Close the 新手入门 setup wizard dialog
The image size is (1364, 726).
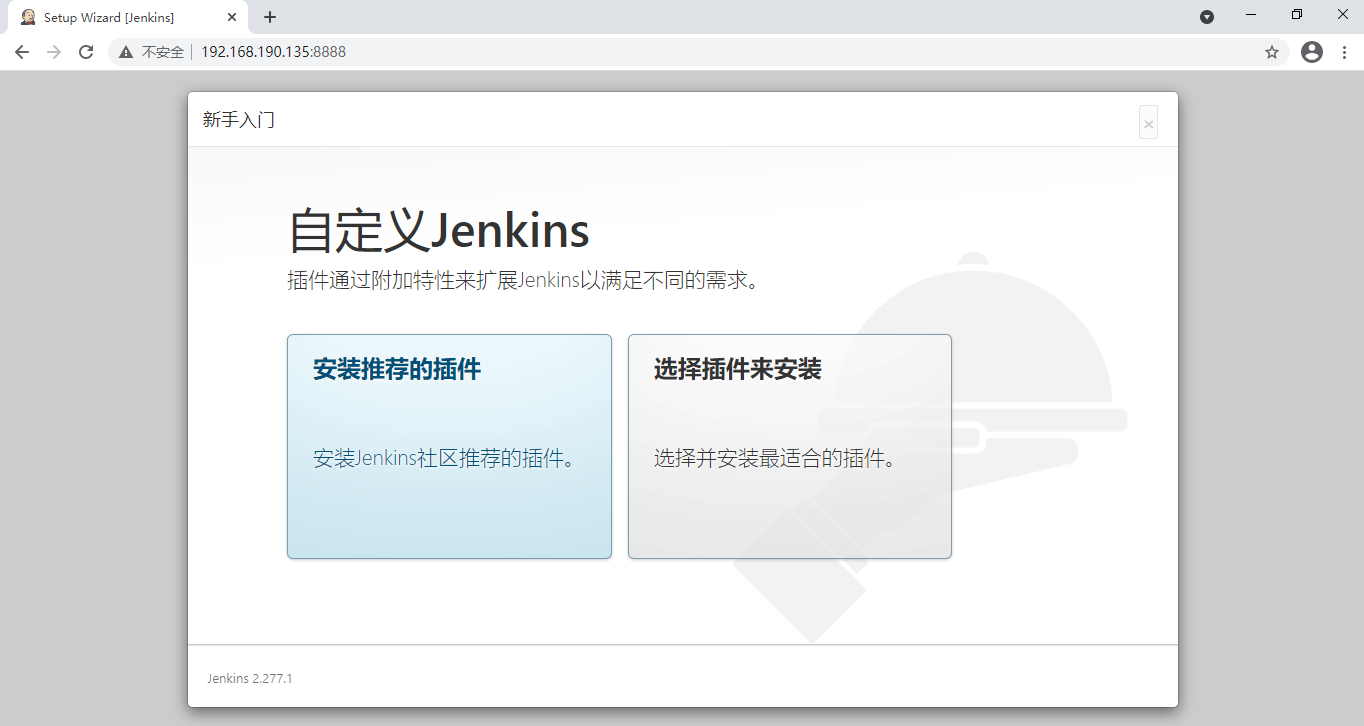click(1148, 123)
